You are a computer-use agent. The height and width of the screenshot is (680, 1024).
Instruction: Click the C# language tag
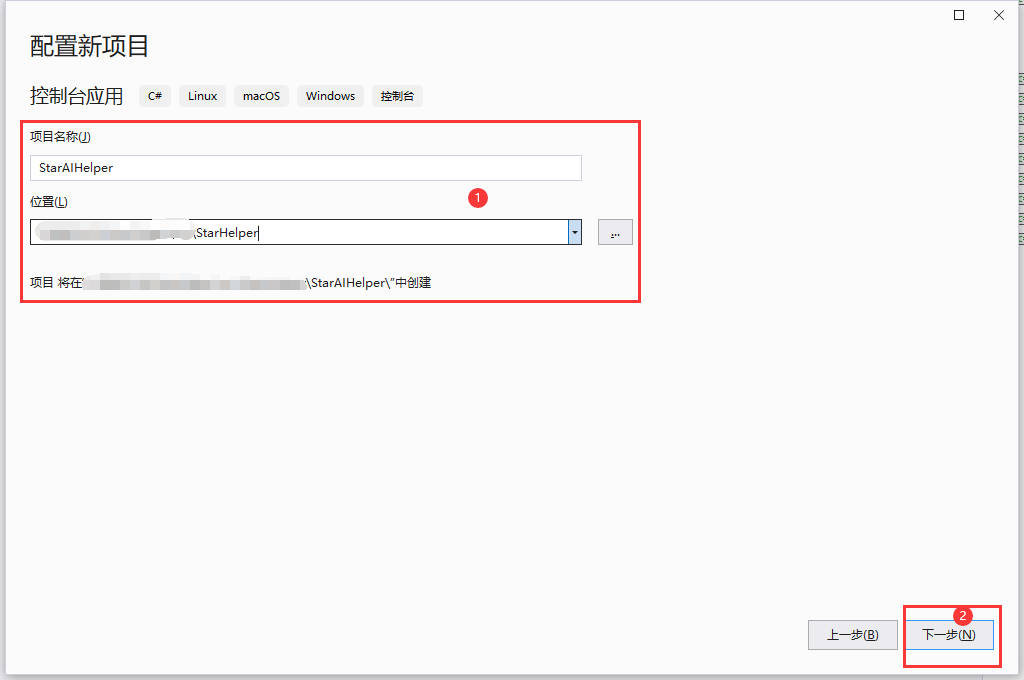(x=155, y=96)
